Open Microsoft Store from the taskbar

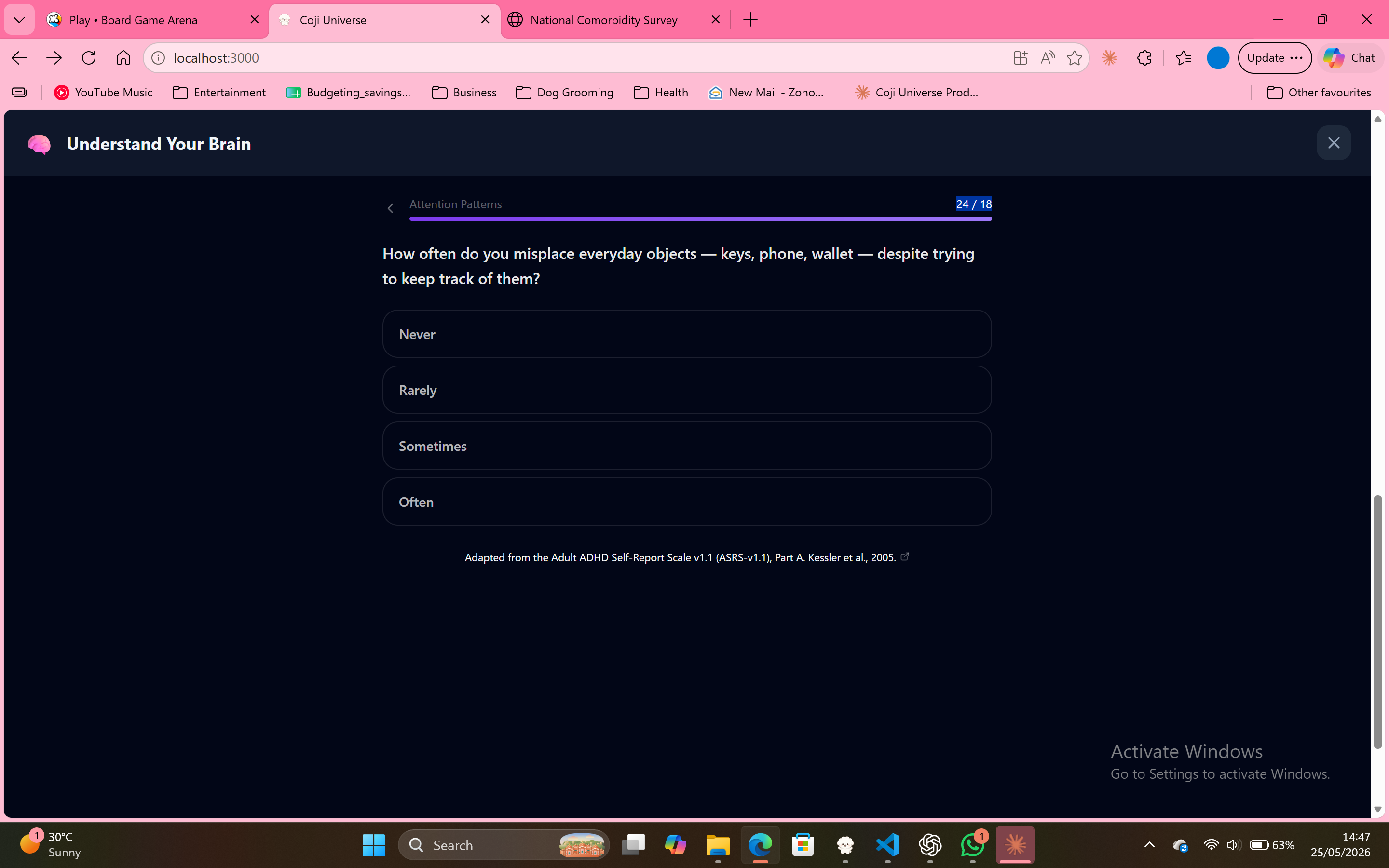(x=803, y=845)
